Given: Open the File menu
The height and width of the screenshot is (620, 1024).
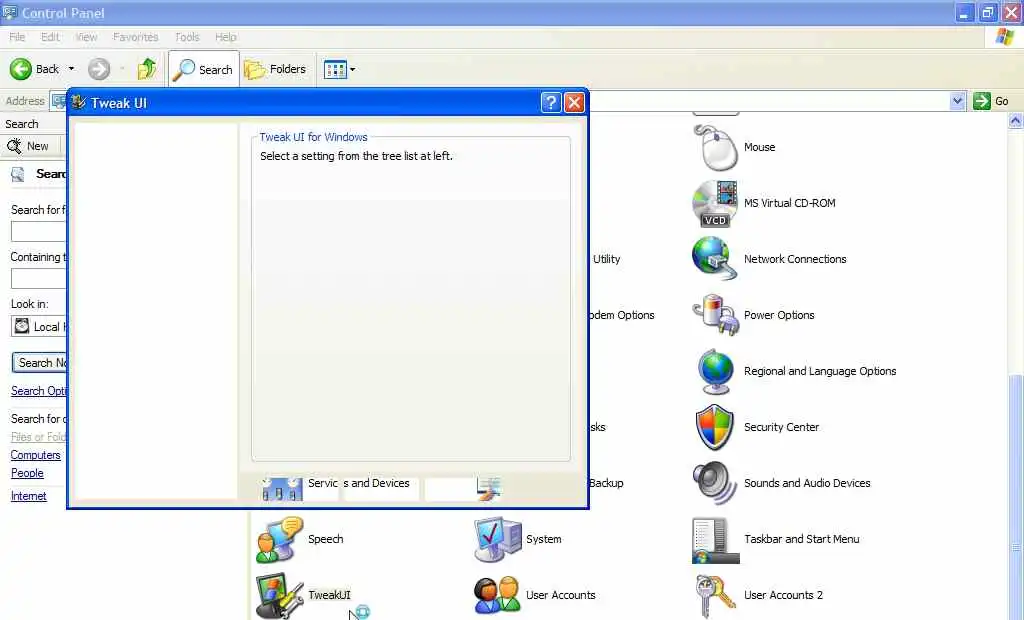Looking at the screenshot, I should pyautogui.click(x=17, y=37).
